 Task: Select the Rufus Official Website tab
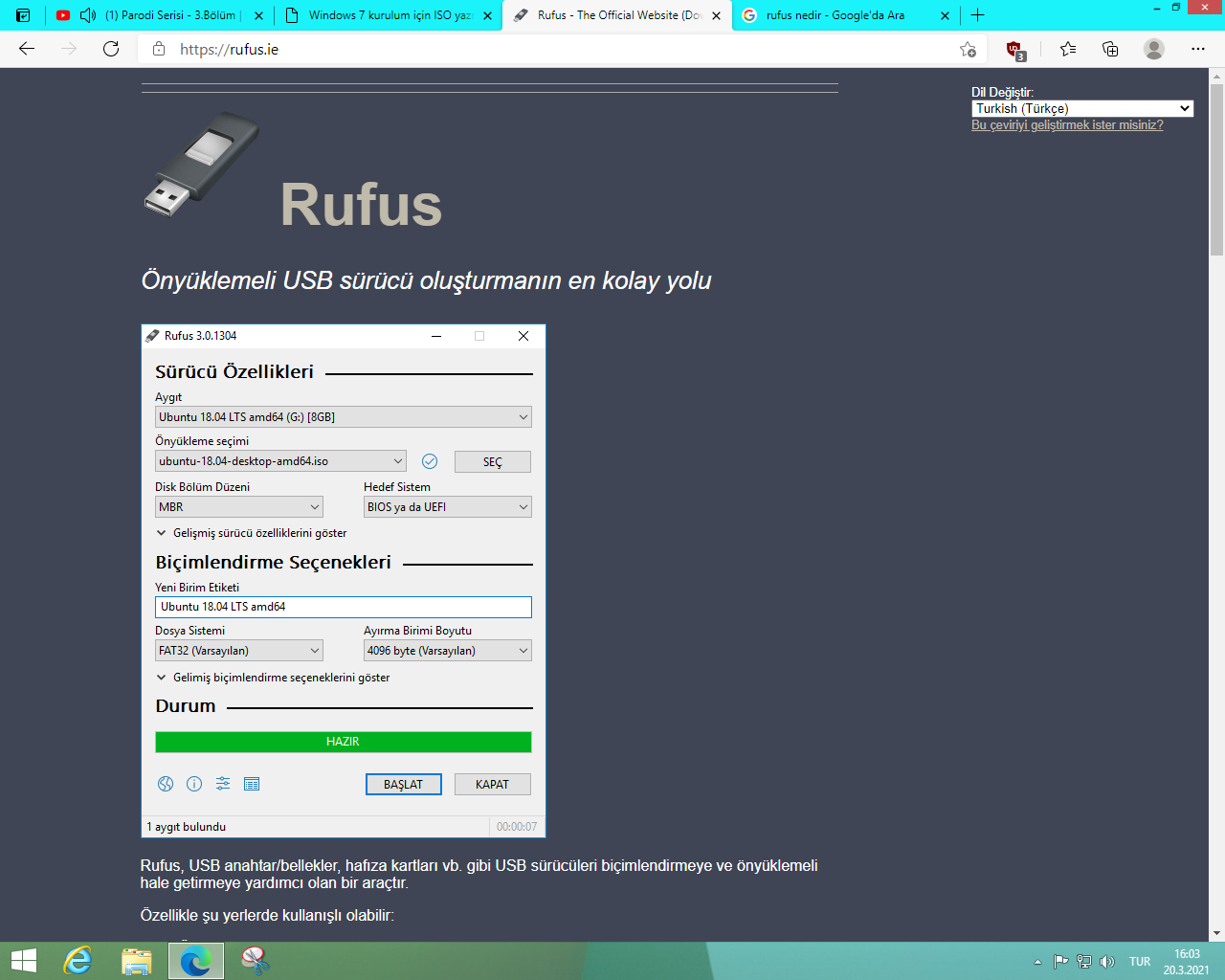[617, 15]
